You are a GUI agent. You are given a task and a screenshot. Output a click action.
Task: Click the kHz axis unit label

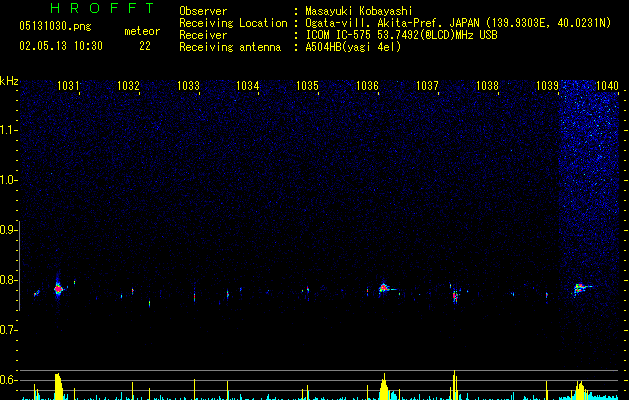(x=9, y=81)
